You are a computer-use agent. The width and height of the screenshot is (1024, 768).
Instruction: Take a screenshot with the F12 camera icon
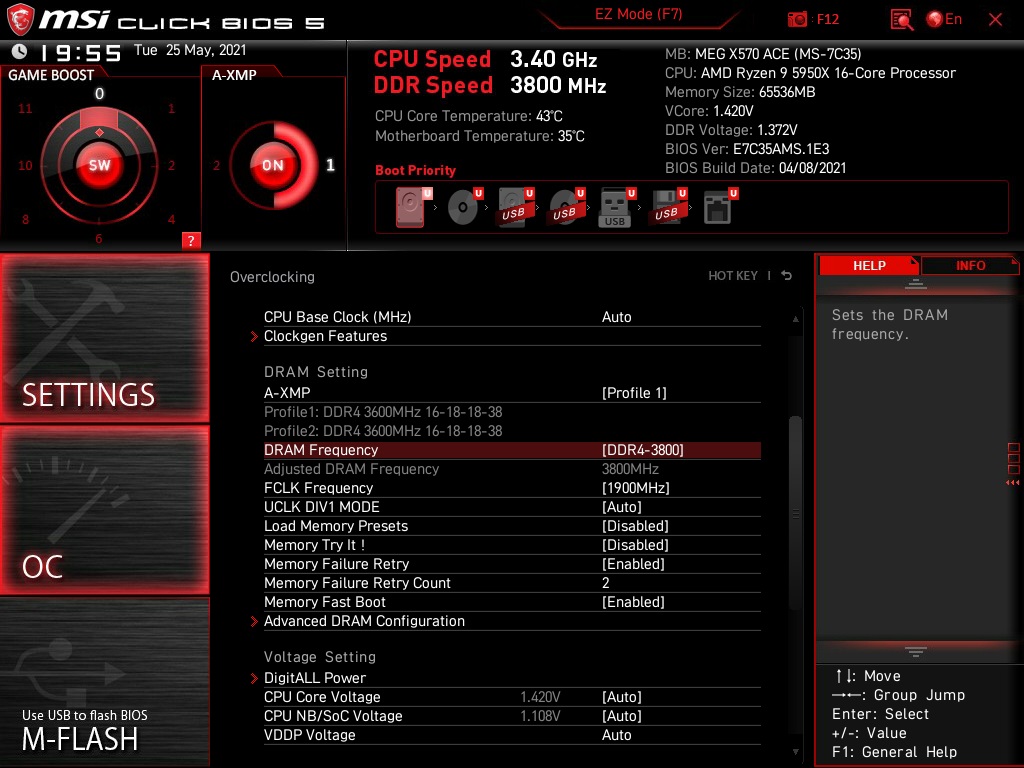click(x=797, y=20)
